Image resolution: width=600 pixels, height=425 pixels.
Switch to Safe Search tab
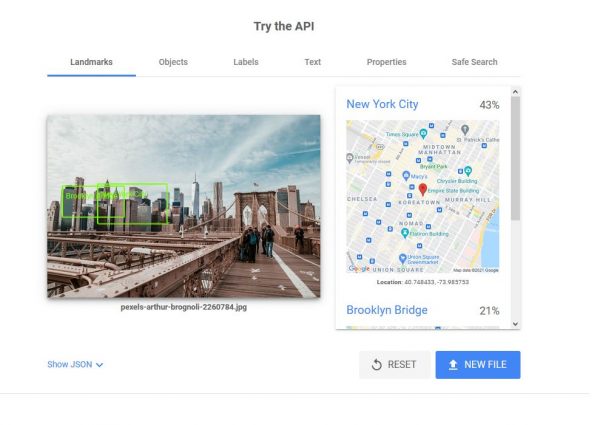[x=474, y=62]
